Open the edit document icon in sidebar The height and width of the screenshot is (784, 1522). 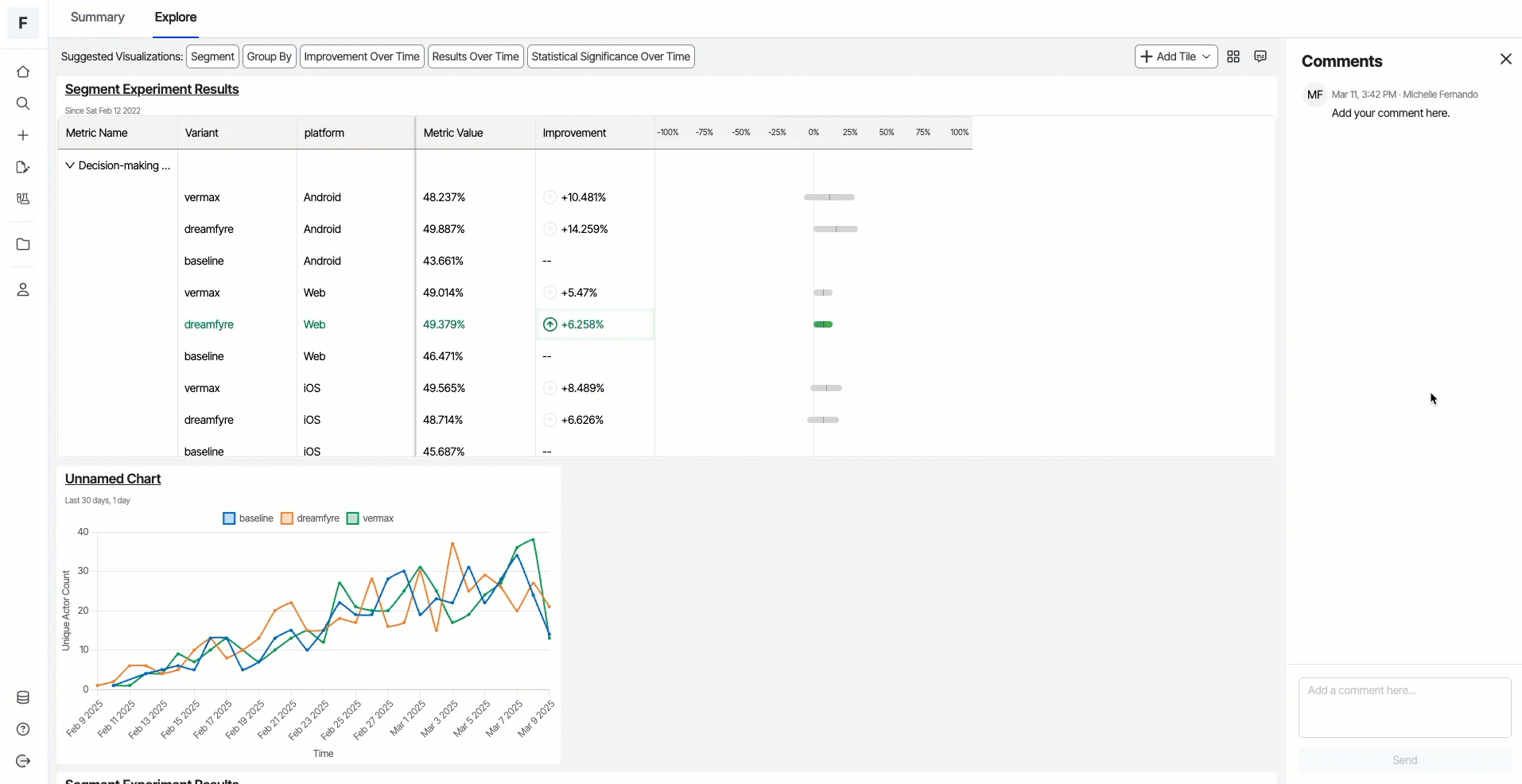[x=23, y=167]
